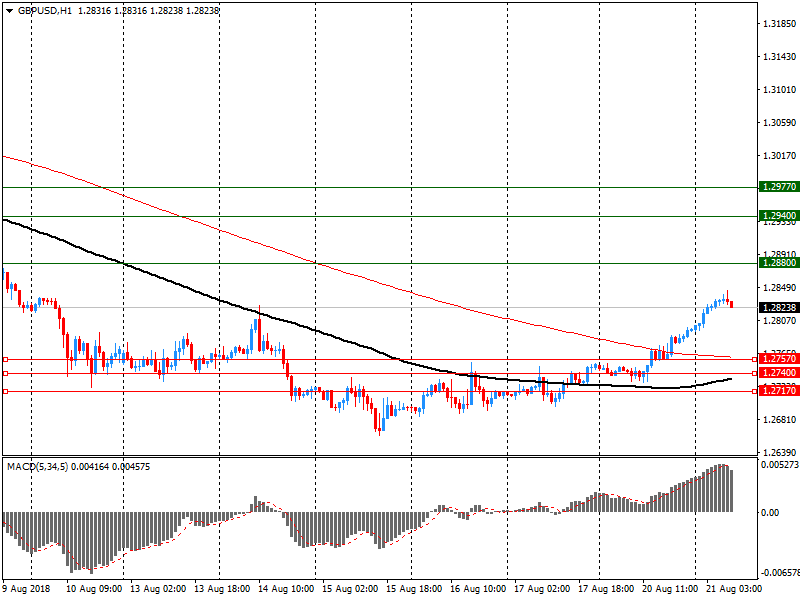Screen dimensions: 800x600
Task: Click the left-end handle of the 1.27400 line
Action: pyautogui.click(x=6, y=373)
